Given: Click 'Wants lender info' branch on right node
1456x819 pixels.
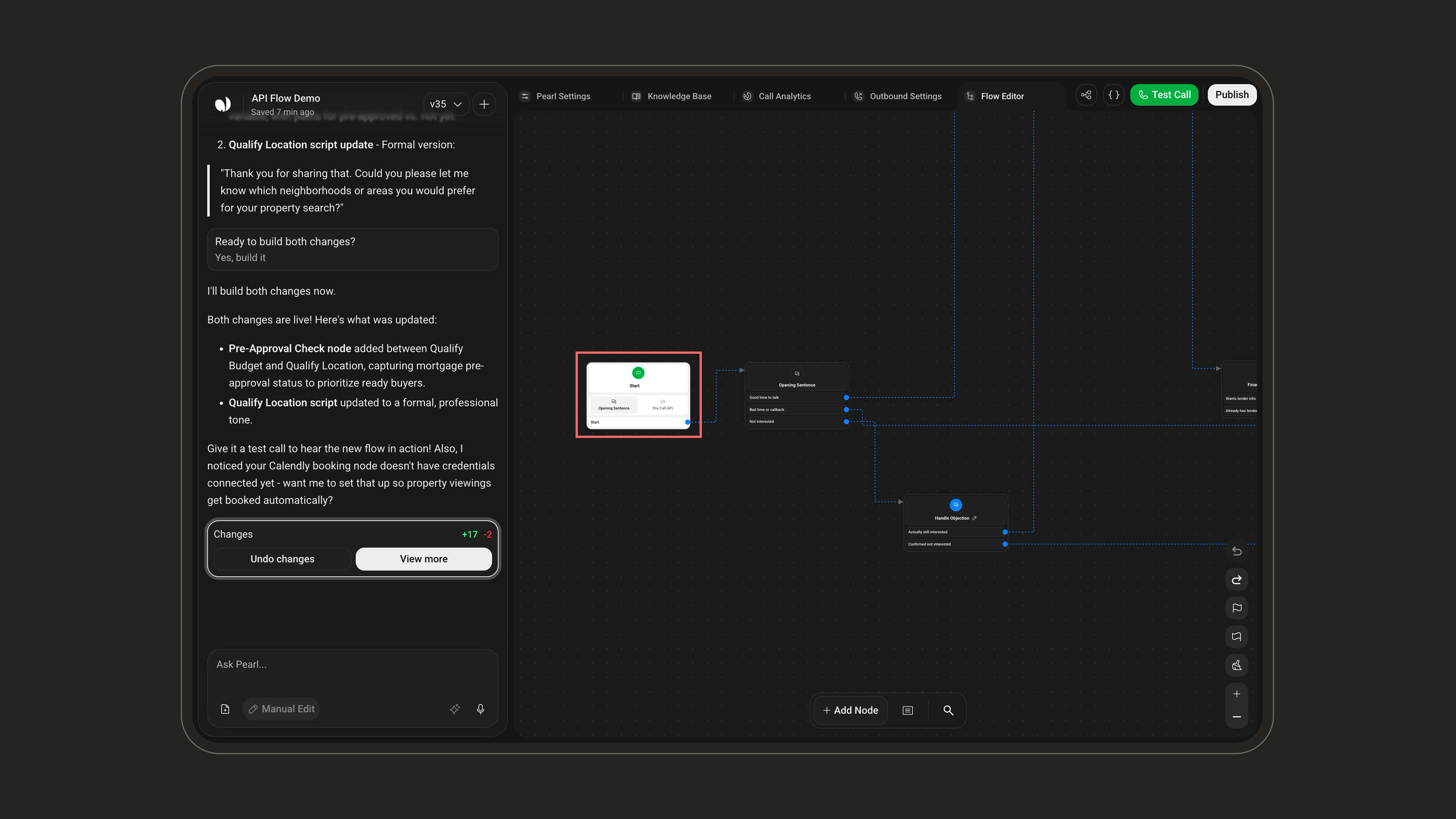Looking at the screenshot, I should pos(1240,398).
